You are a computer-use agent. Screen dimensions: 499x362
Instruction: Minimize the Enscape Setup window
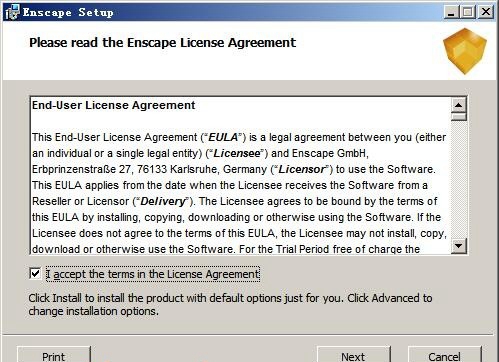(451, 12)
